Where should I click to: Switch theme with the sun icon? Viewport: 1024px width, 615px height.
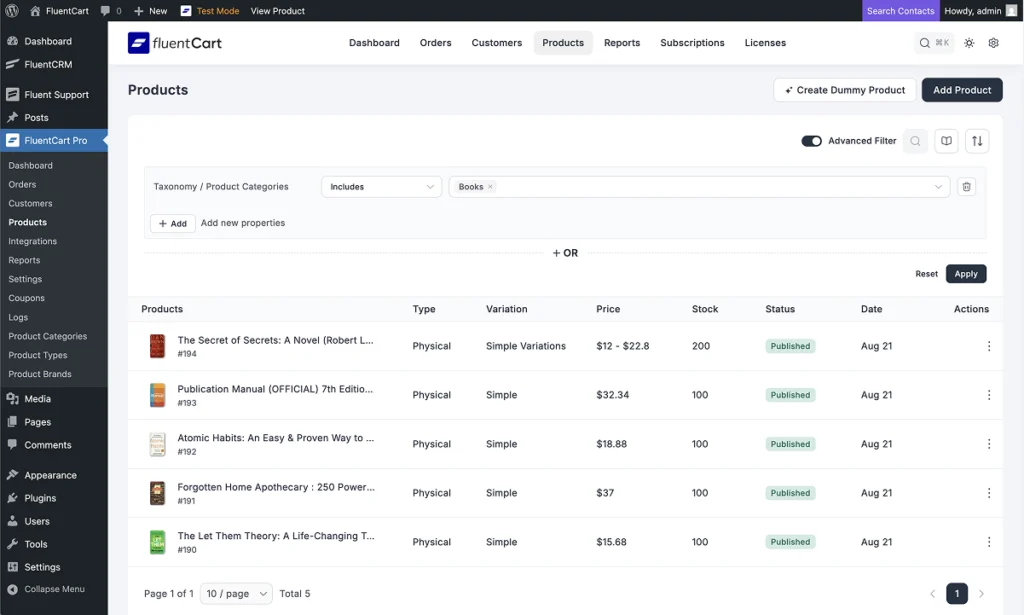coord(969,43)
